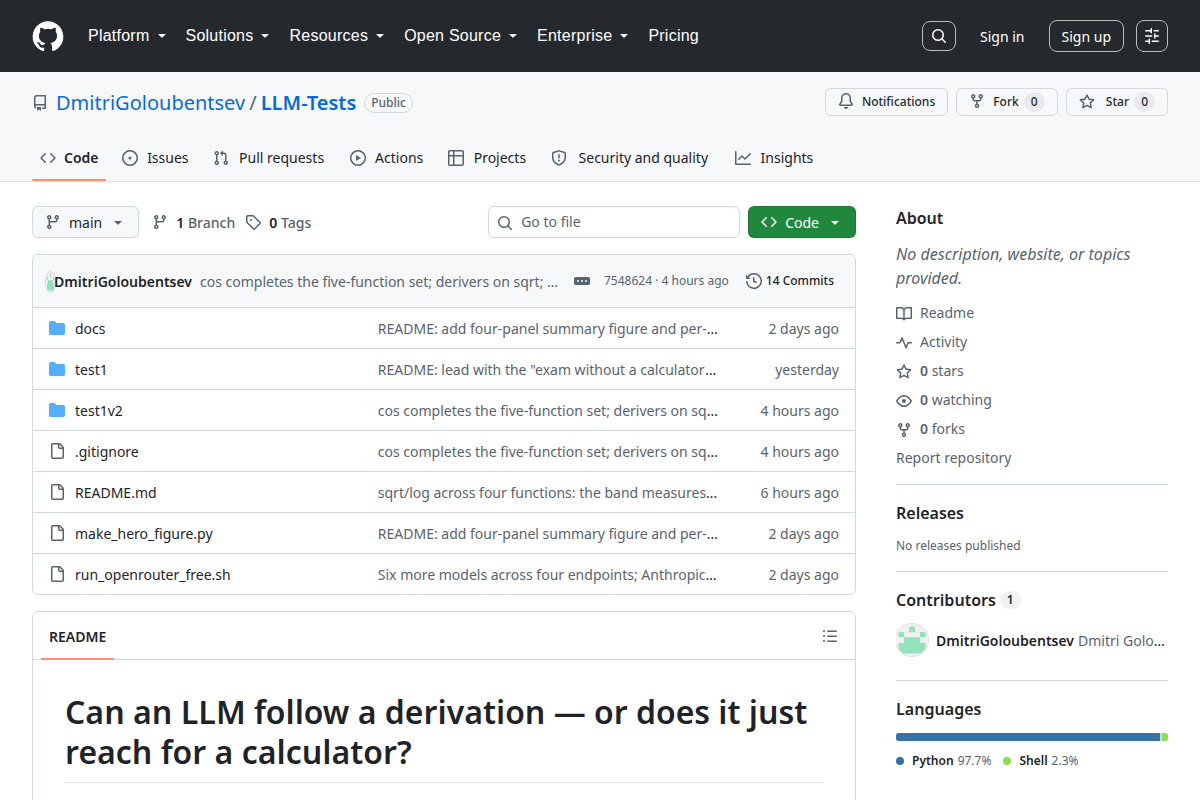1200x800 pixels.
Task: Click DmitriGoloubentsev contributor avatar
Action: pos(912,640)
